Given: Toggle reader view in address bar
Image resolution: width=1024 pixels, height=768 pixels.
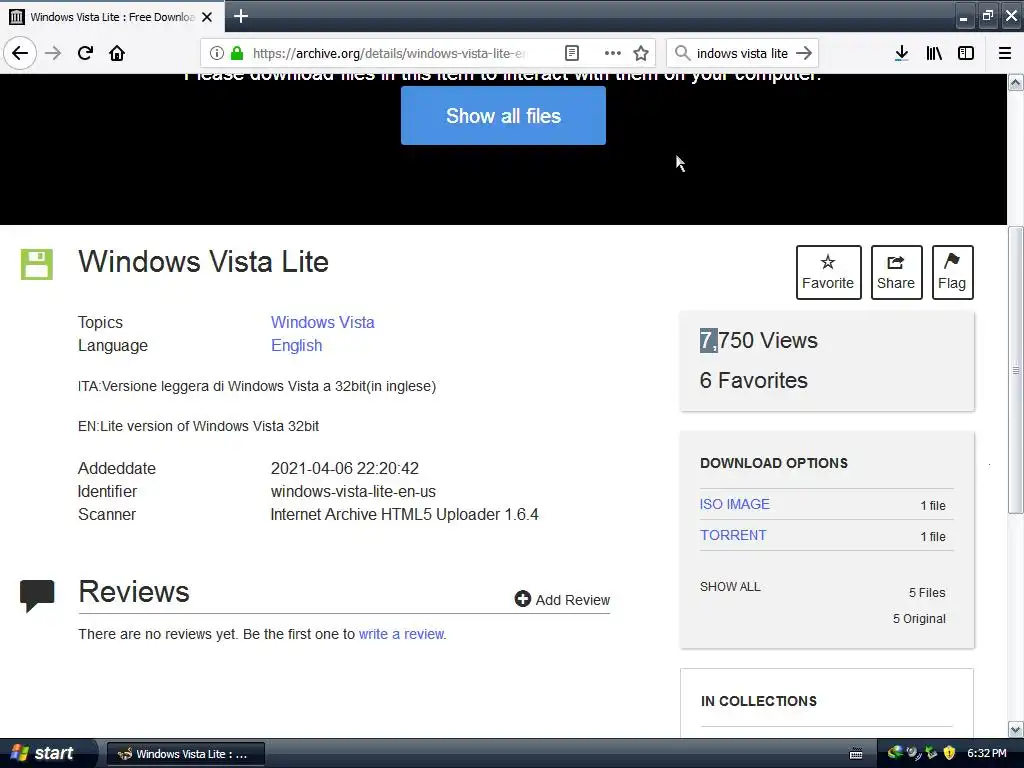Looking at the screenshot, I should pos(572,53).
